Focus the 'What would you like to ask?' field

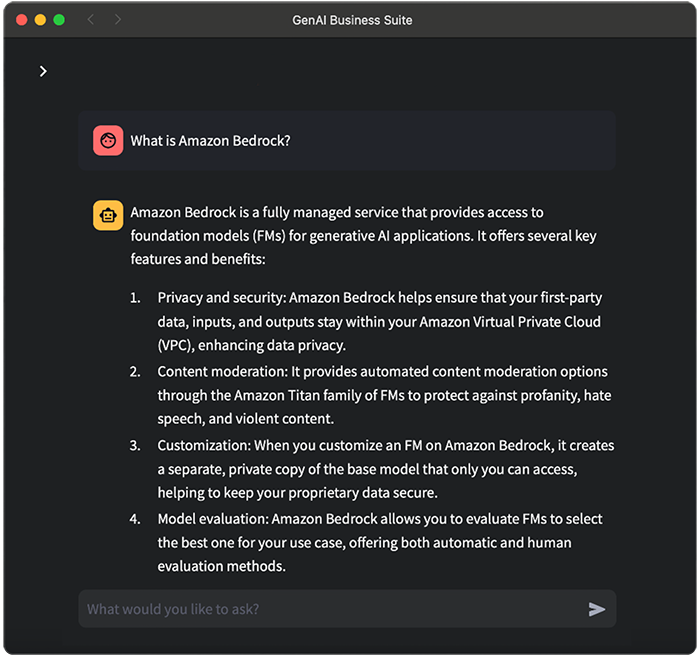coord(330,609)
